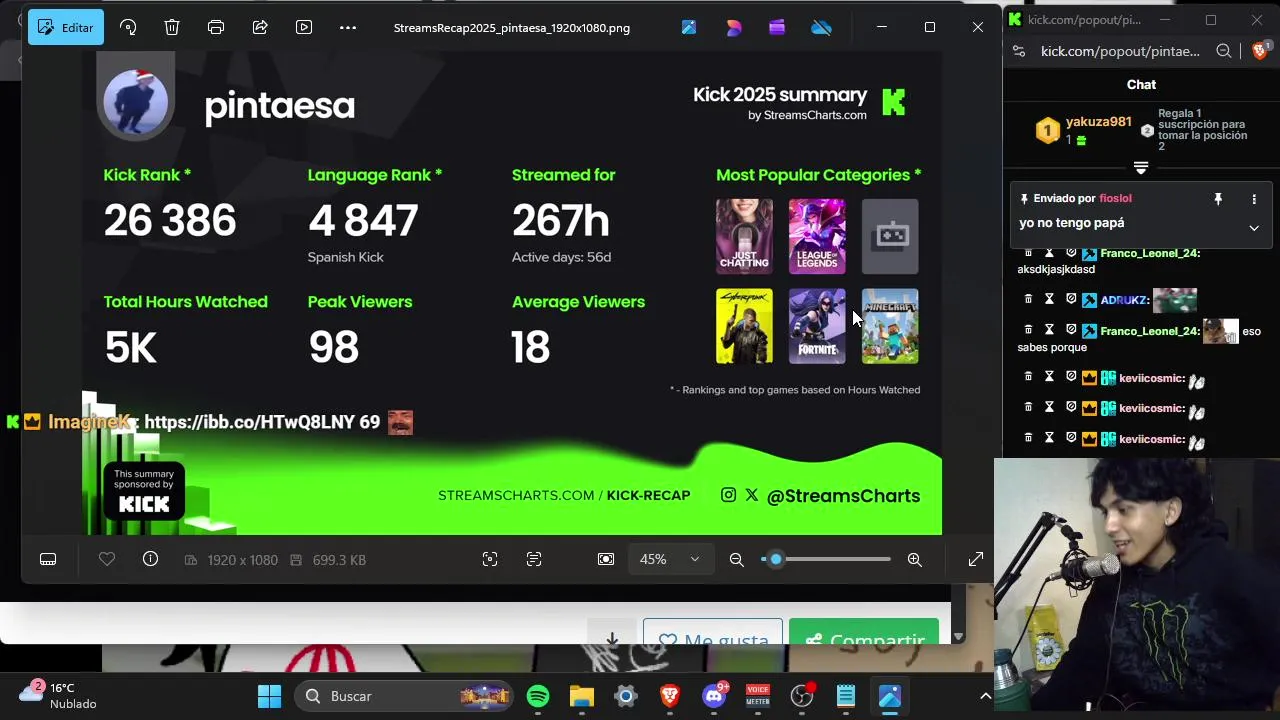This screenshot has width=1280, height=720.
Task: Expand the pinned message chevron
Action: (x=1254, y=228)
